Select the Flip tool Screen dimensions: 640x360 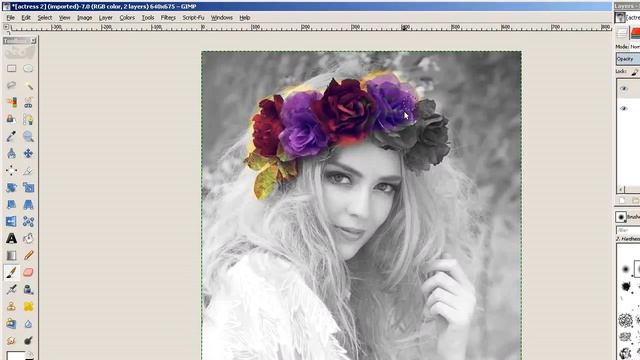(11, 221)
